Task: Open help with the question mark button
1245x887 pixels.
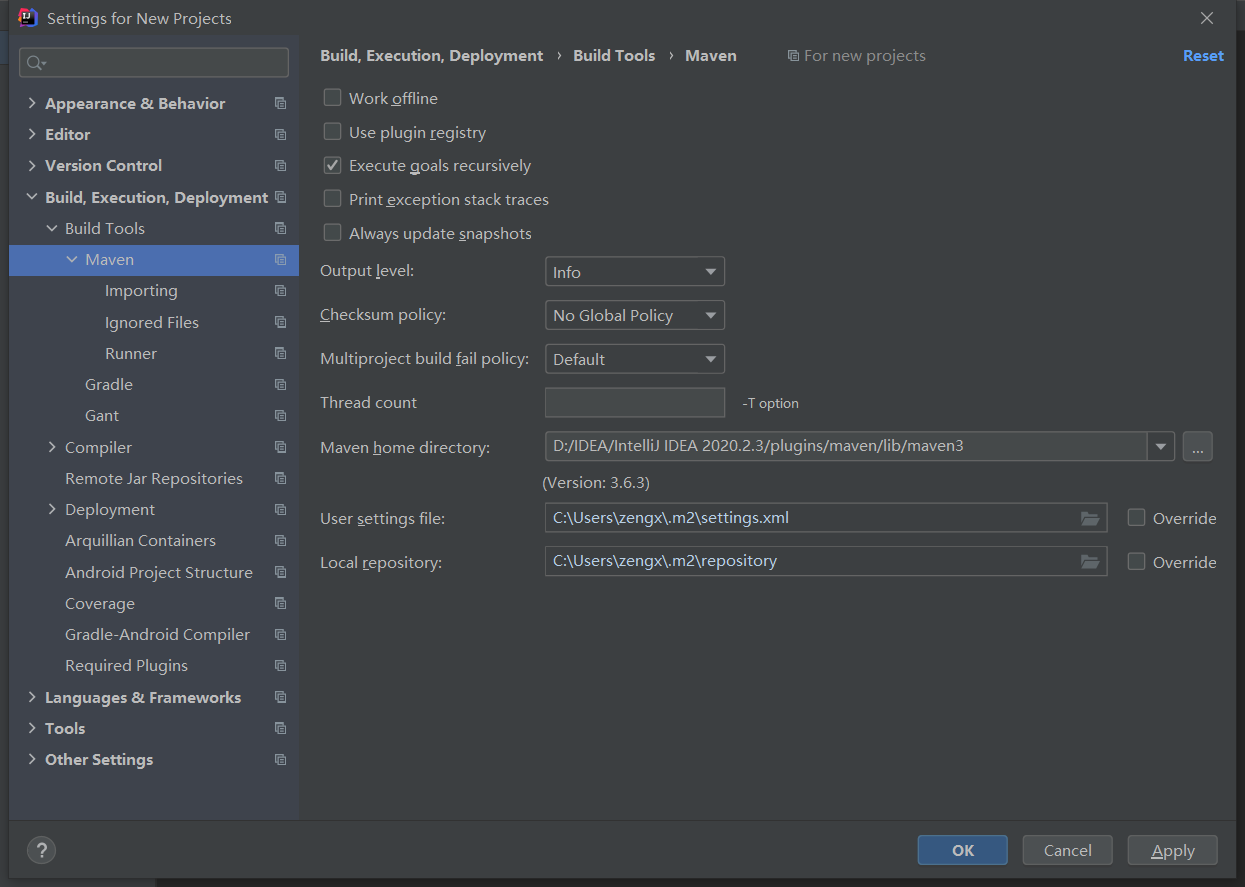Action: (x=41, y=850)
